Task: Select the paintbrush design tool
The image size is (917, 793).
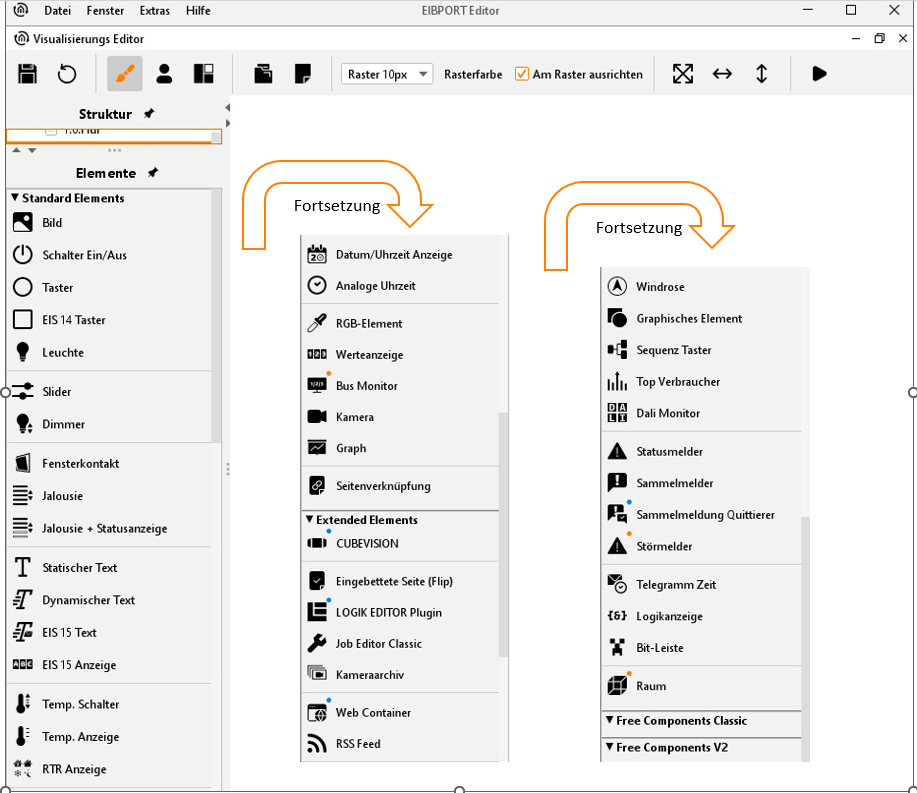Action: tap(125, 74)
